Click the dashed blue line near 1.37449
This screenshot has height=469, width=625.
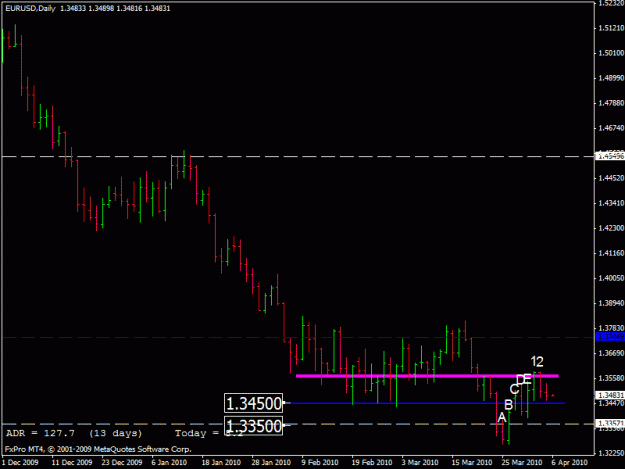pos(298,338)
